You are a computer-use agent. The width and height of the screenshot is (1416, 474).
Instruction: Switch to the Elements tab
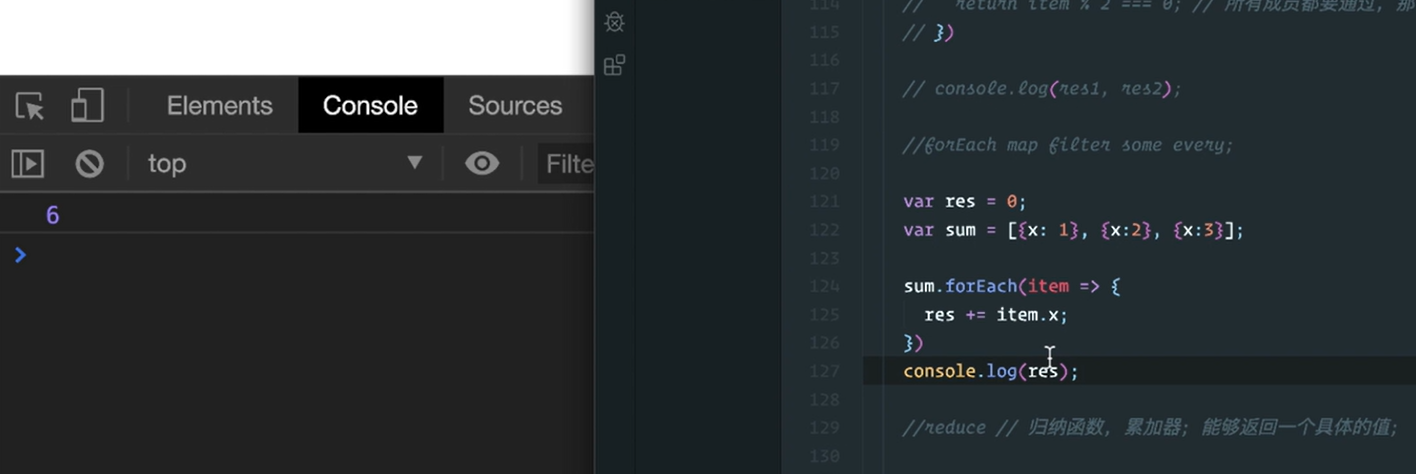click(220, 105)
